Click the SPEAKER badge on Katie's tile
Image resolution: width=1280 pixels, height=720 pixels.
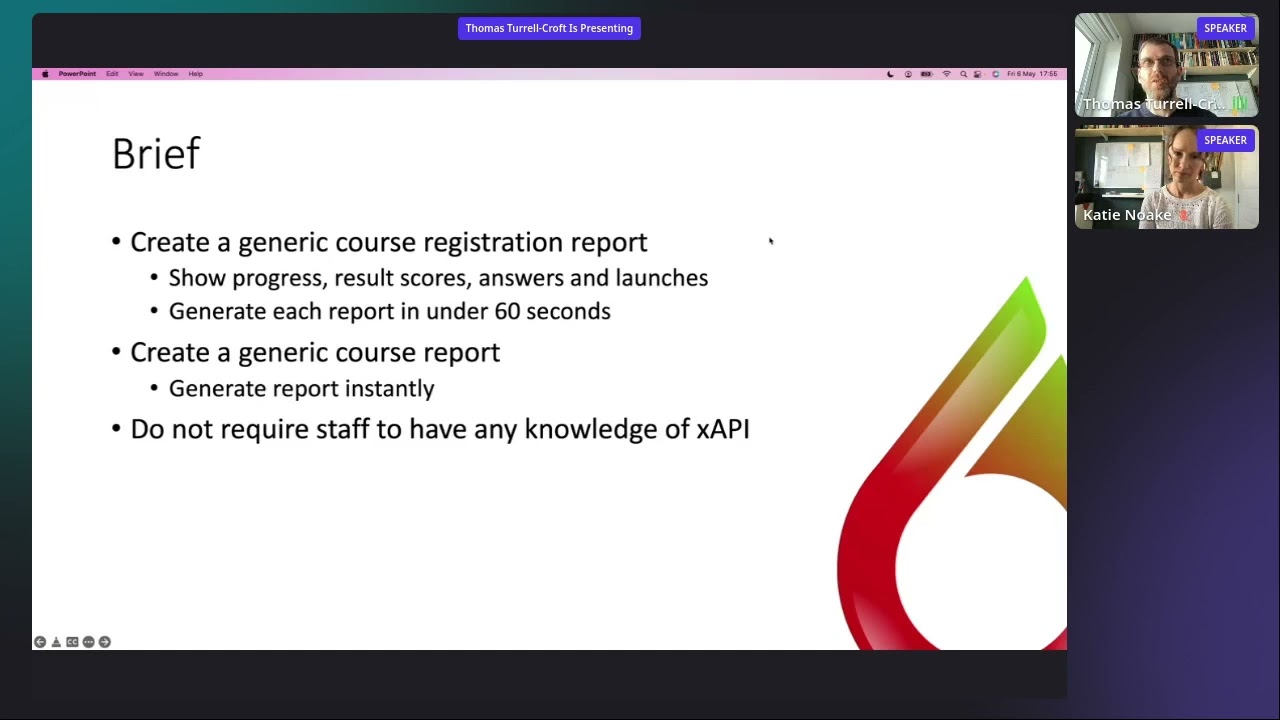[x=1225, y=140]
